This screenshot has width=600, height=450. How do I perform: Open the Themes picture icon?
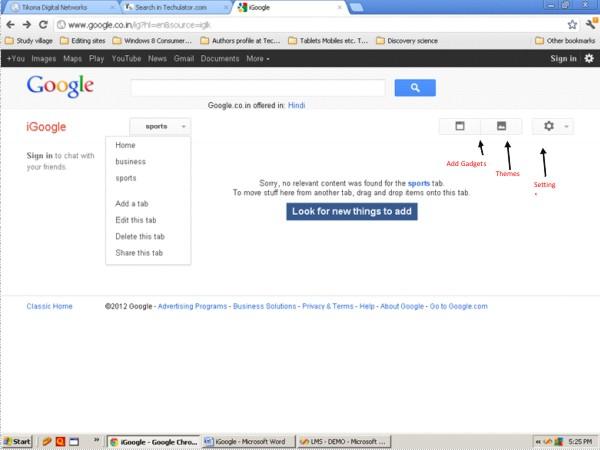(x=501, y=126)
